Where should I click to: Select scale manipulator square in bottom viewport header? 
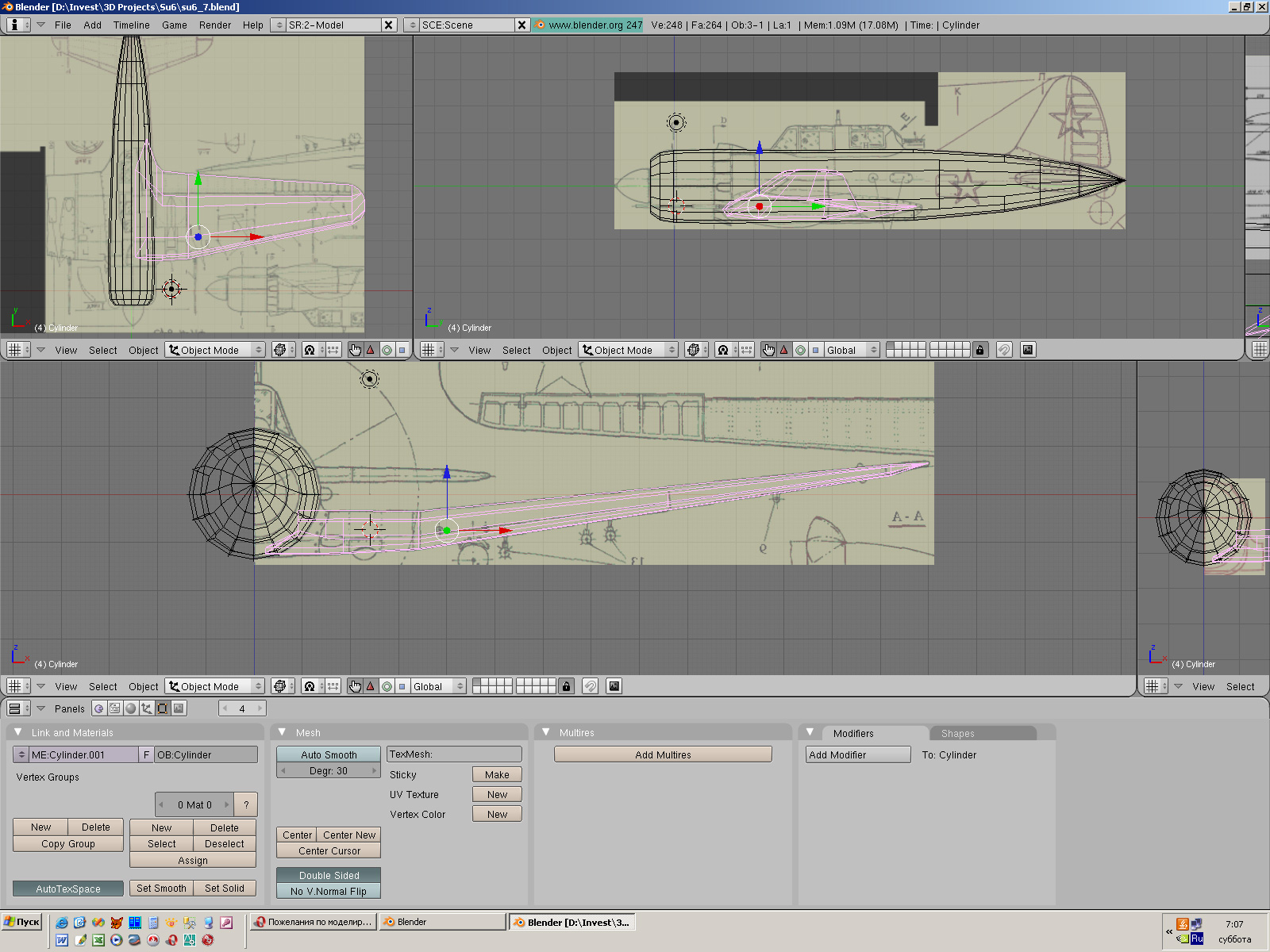point(402,686)
